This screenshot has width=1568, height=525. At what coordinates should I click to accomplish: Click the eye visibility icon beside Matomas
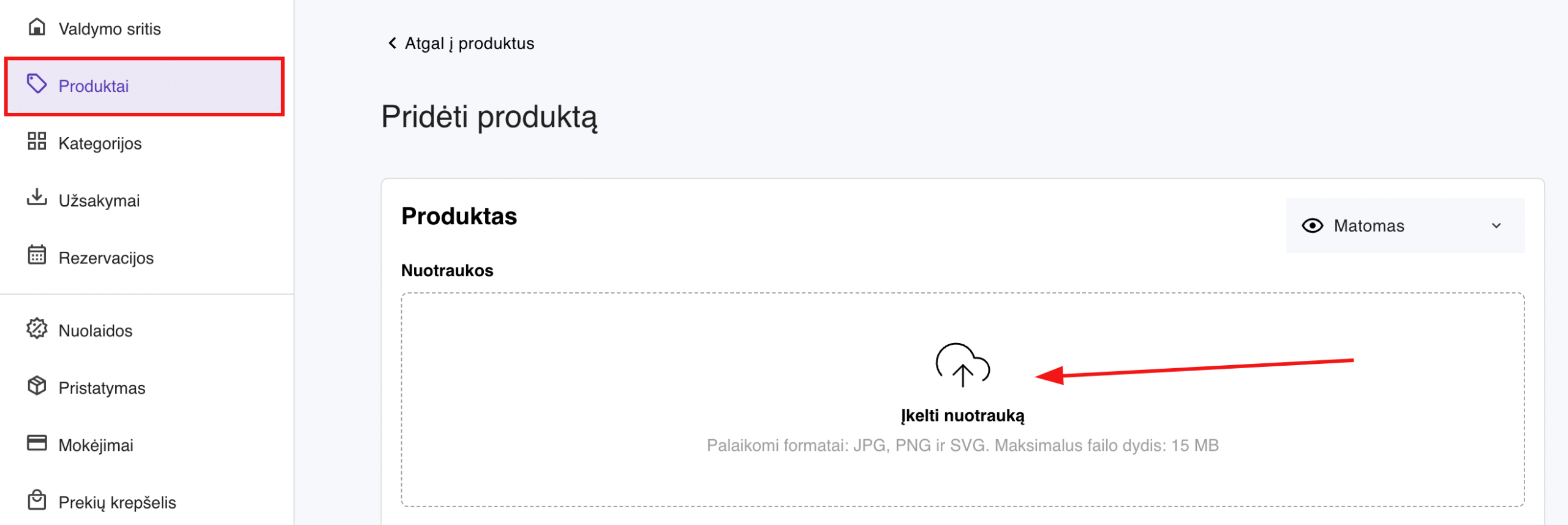(1312, 225)
